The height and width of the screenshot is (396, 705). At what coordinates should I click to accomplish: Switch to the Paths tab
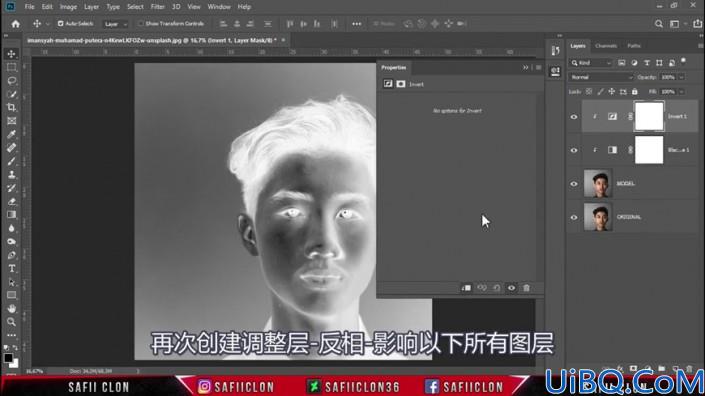click(634, 46)
